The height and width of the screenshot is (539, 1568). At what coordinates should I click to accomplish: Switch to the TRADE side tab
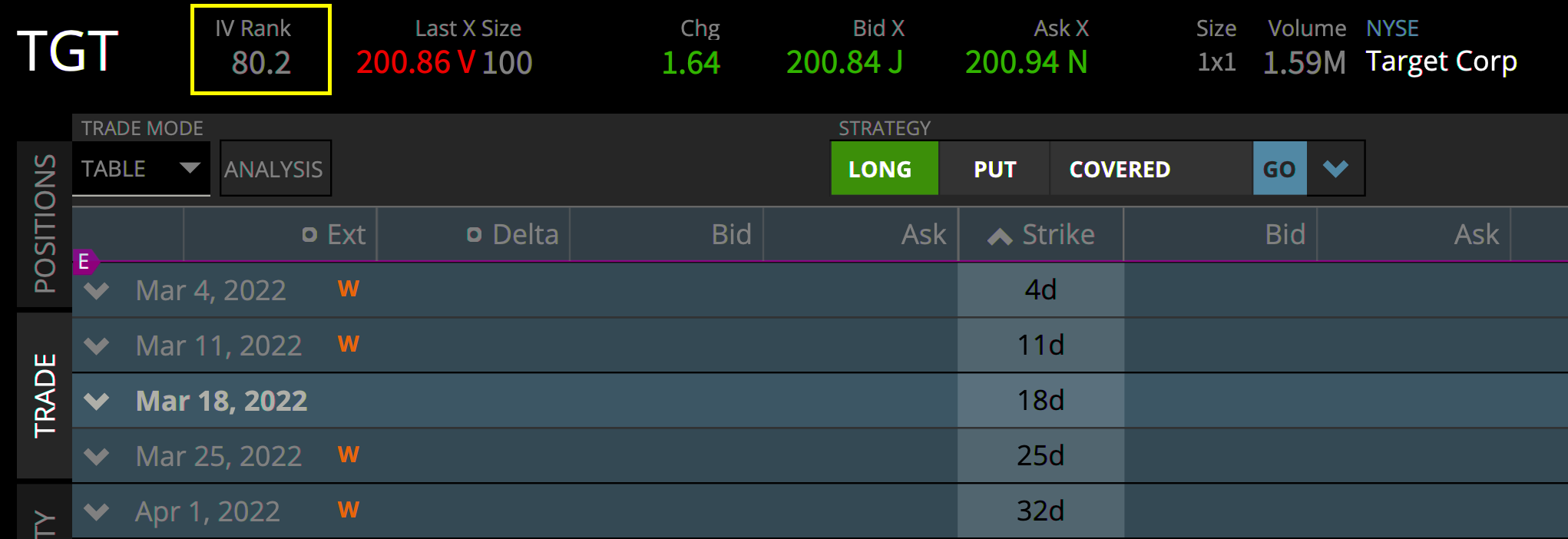tap(45, 395)
